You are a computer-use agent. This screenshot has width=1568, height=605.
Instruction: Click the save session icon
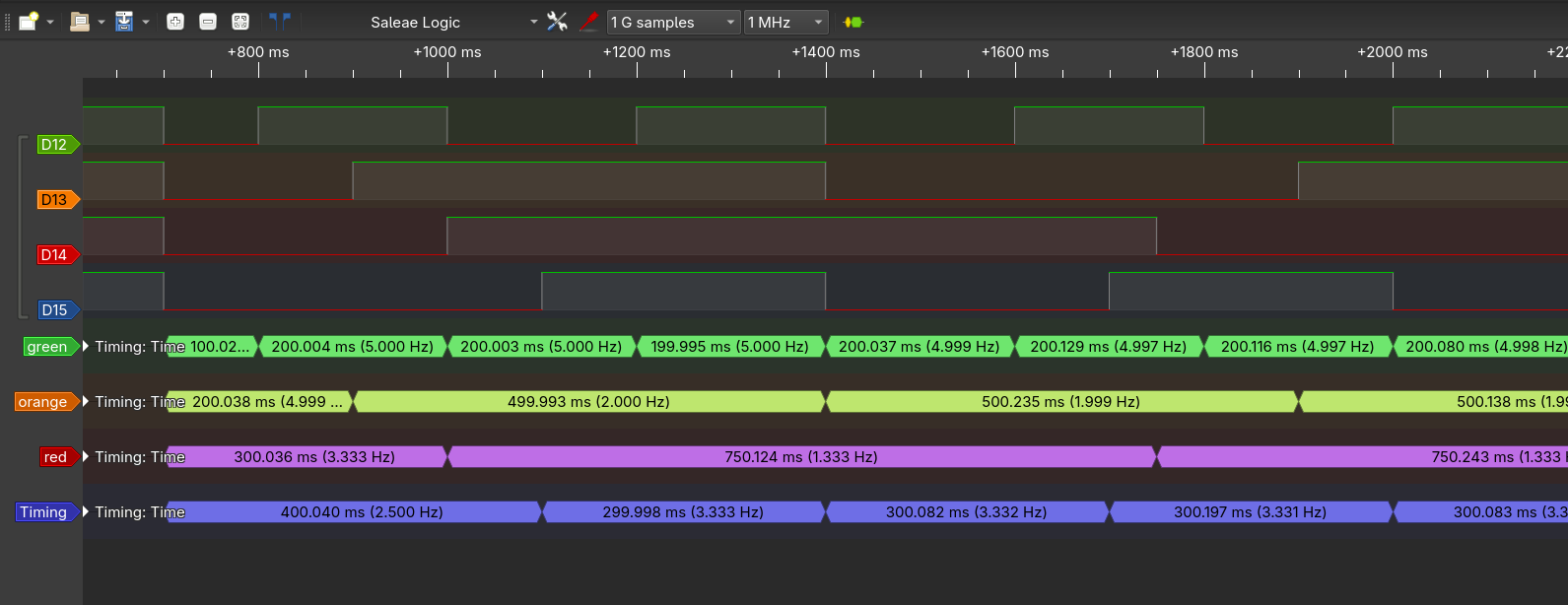[124, 22]
